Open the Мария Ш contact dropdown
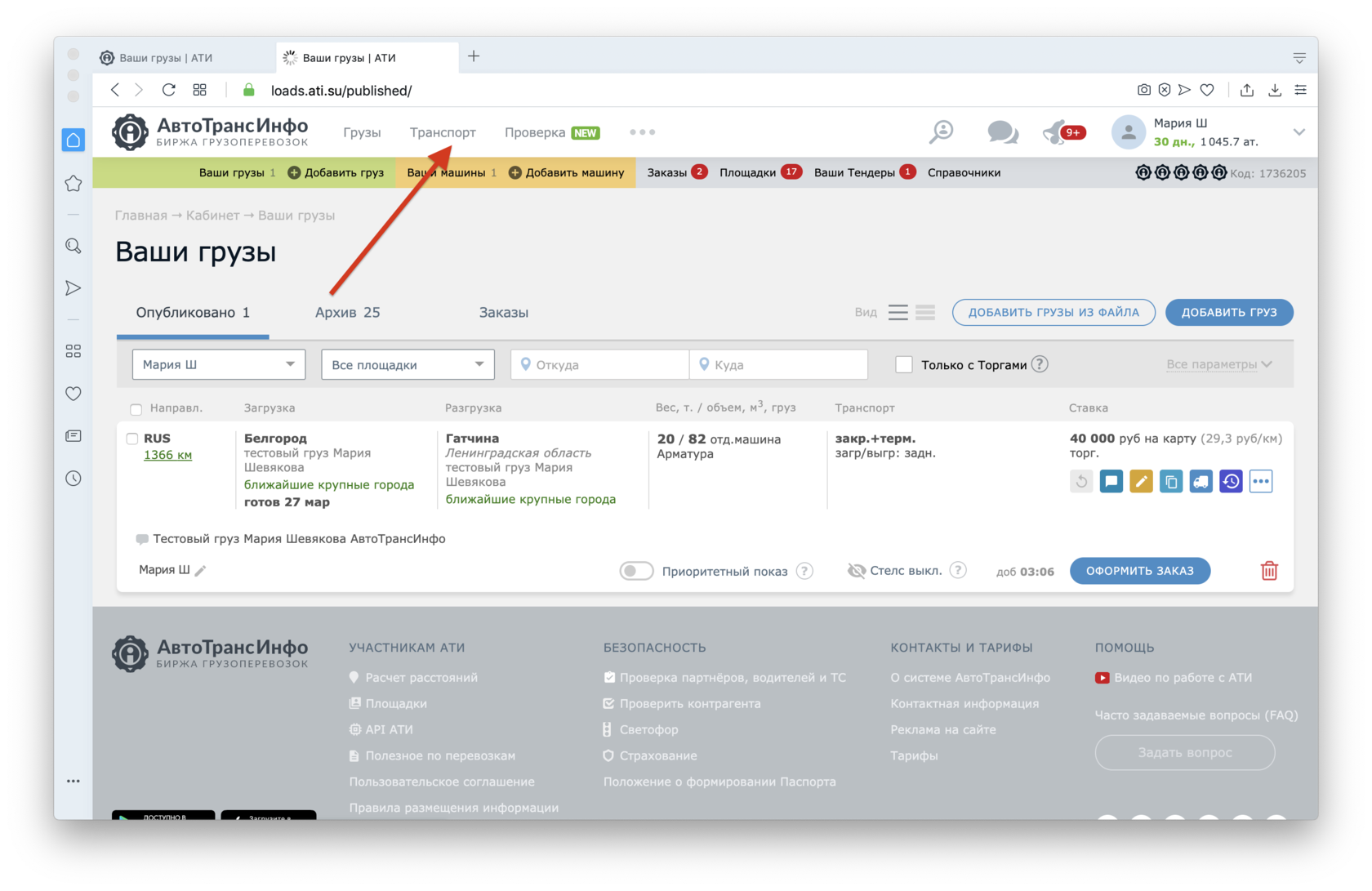Screen dimensions: 1372x891 218,365
